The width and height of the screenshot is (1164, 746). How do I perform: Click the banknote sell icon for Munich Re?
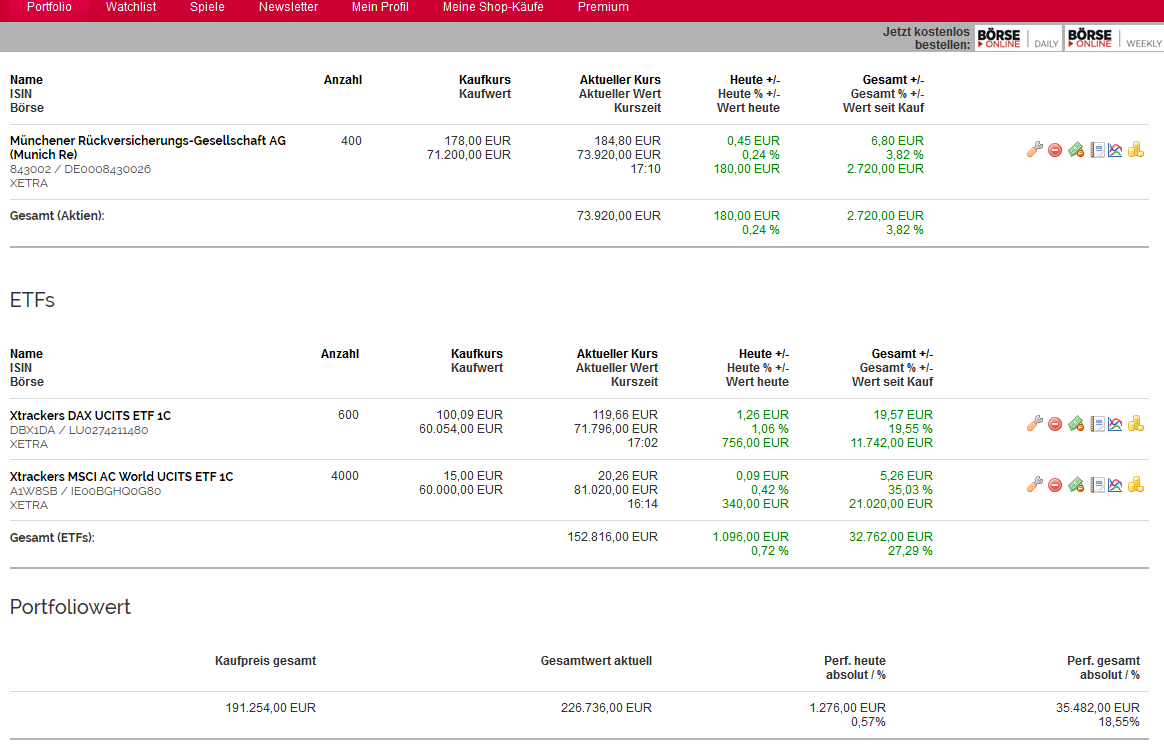(1076, 150)
